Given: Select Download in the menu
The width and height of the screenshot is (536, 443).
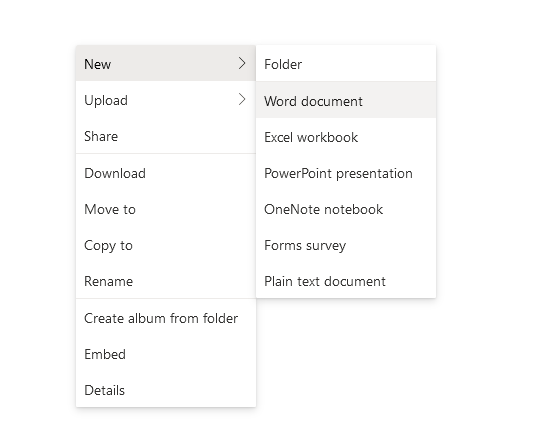Looking at the screenshot, I should click(x=166, y=173).
